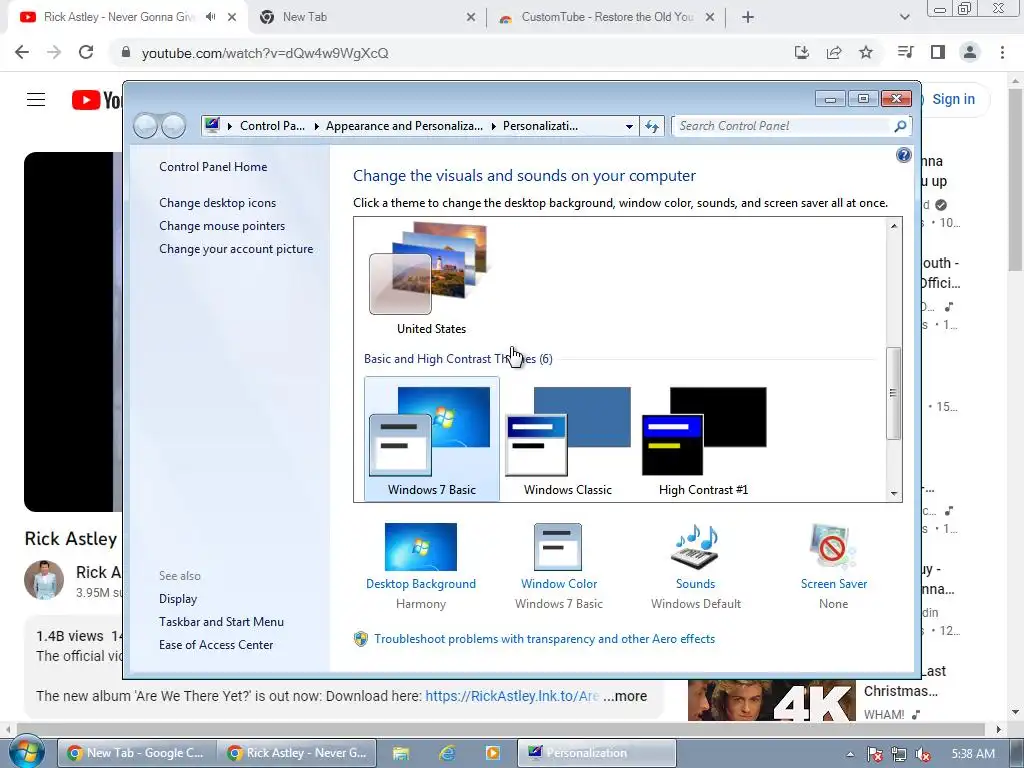Open Ease of Access Center link
1024x768 pixels.
pyautogui.click(x=216, y=645)
